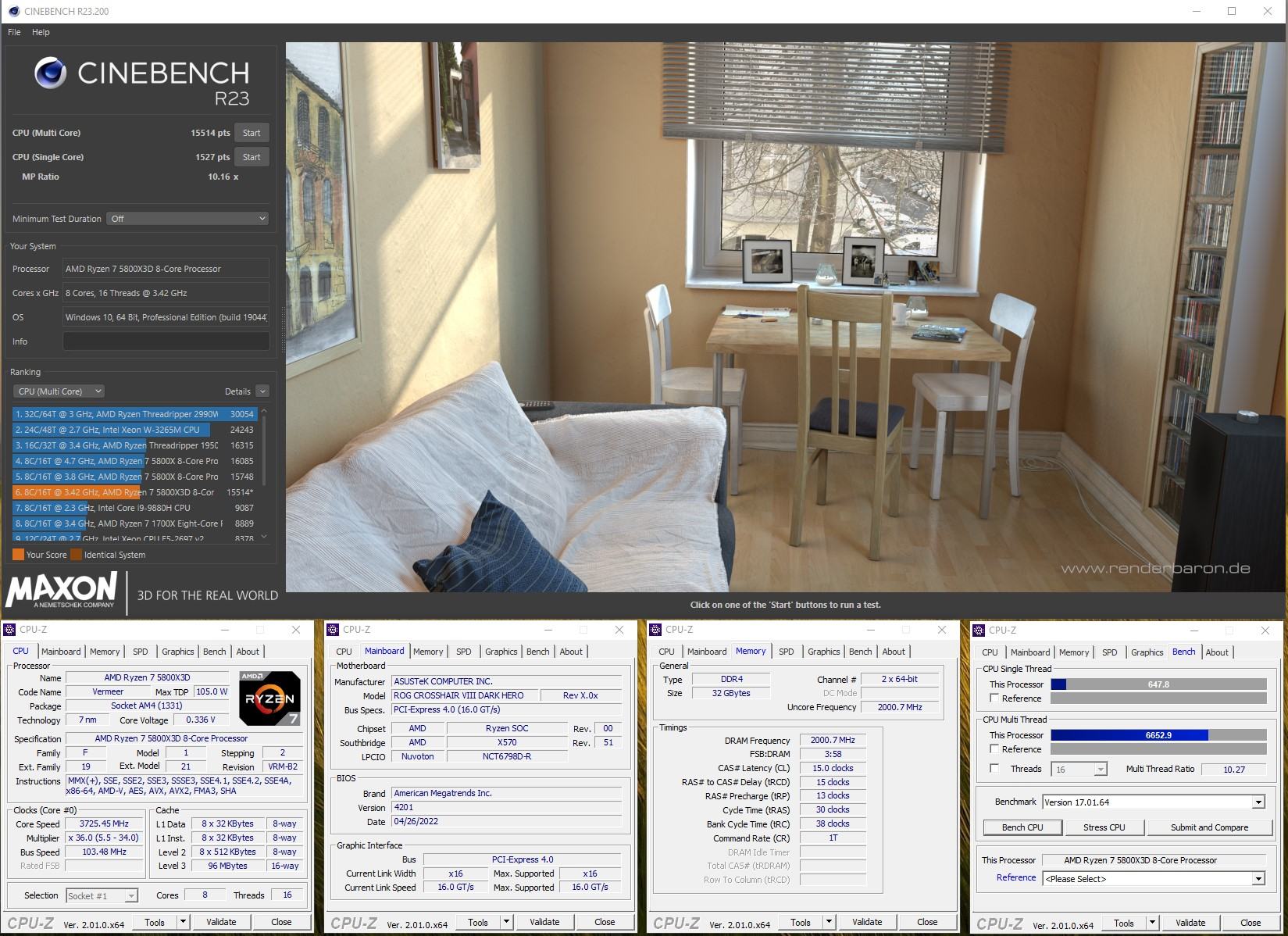
Task: Maximize the Cinebench R23 window
Action: (1232, 11)
